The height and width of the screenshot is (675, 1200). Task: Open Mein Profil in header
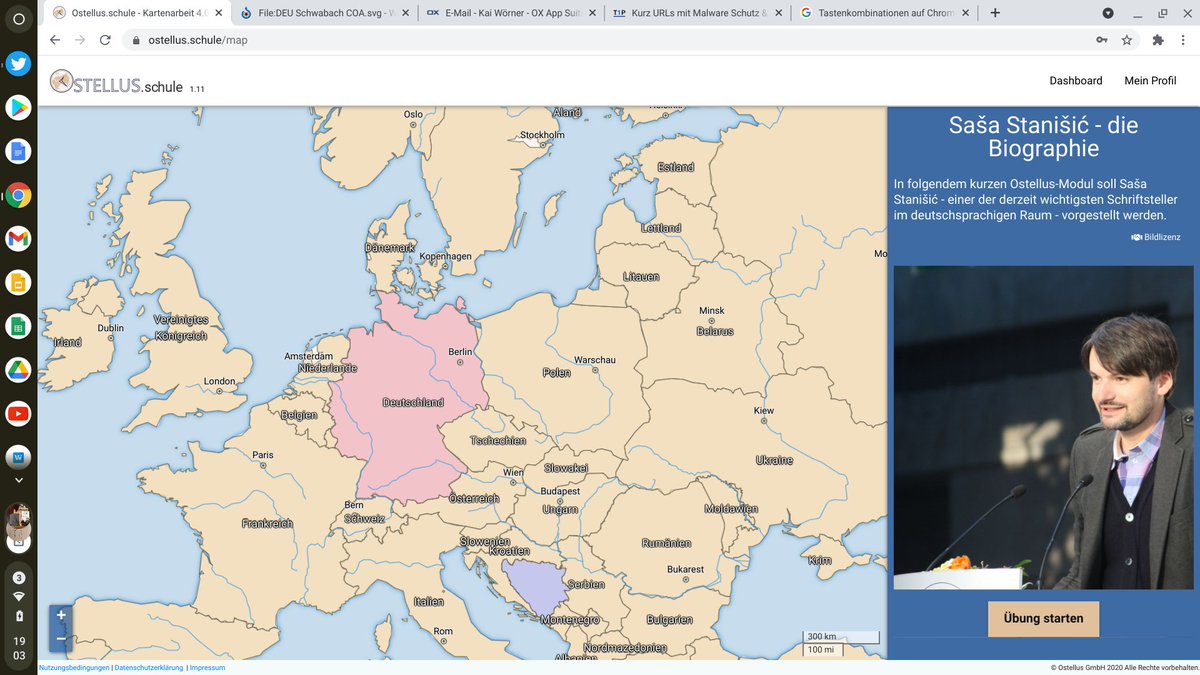pyautogui.click(x=1150, y=81)
